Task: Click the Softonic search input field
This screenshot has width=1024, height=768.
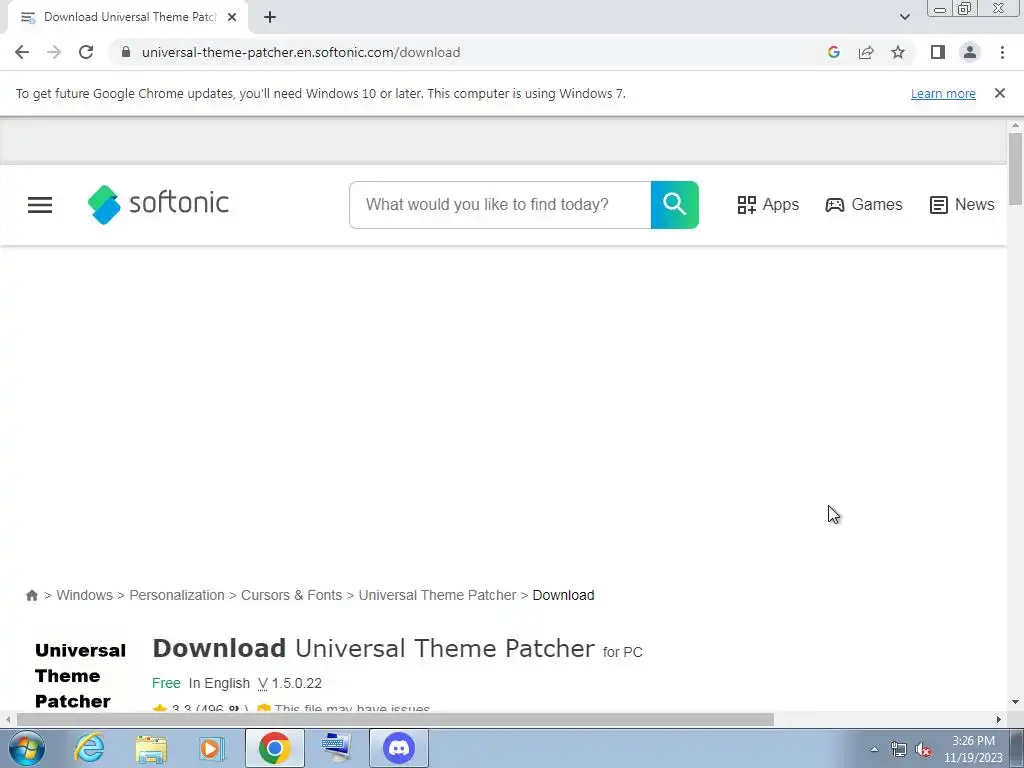Action: tap(500, 205)
